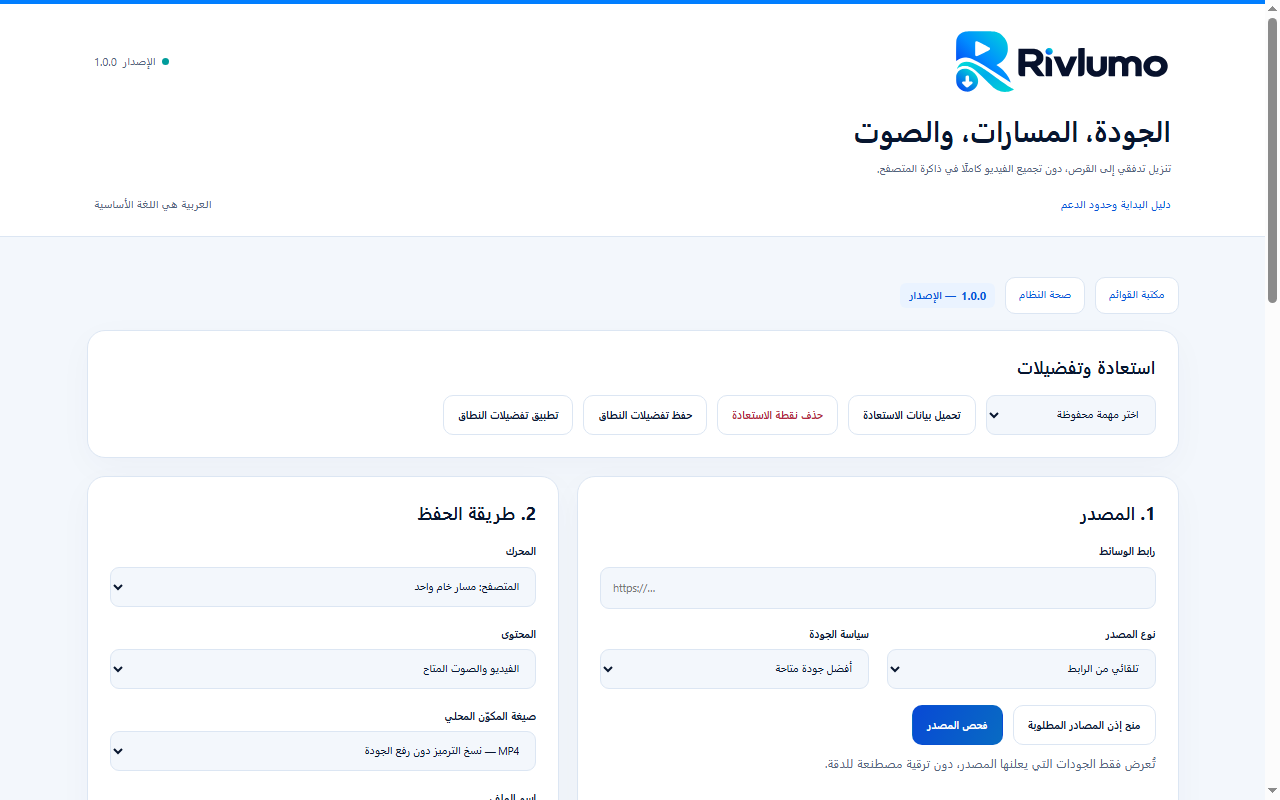Viewport: 1280px width, 800px height.
Task: Click the "منح إذن المصادر المطلوبة" button
Action: 1085,726
